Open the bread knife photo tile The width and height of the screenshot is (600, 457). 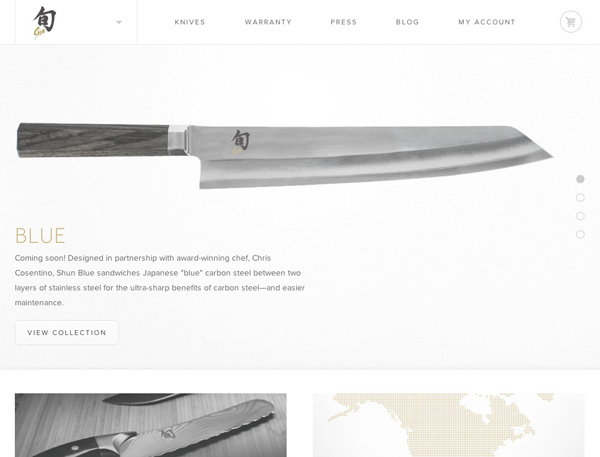(x=151, y=425)
